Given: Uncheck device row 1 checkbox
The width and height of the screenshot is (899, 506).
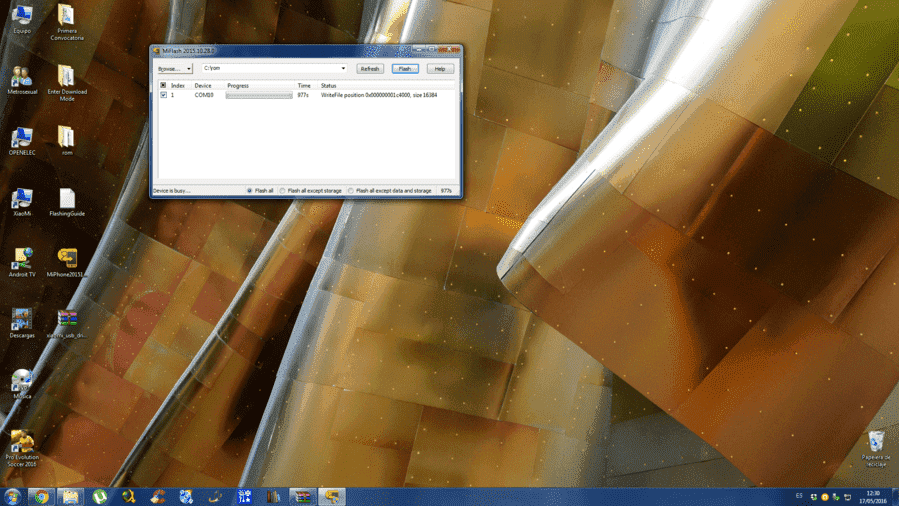Looking at the screenshot, I should [163, 95].
